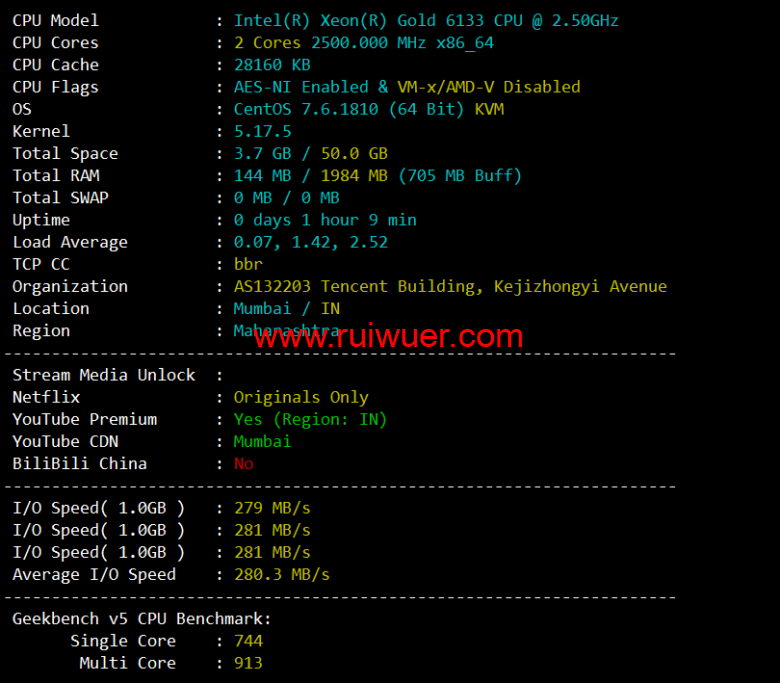Click the Stream Media Unlock heading

coord(103,376)
